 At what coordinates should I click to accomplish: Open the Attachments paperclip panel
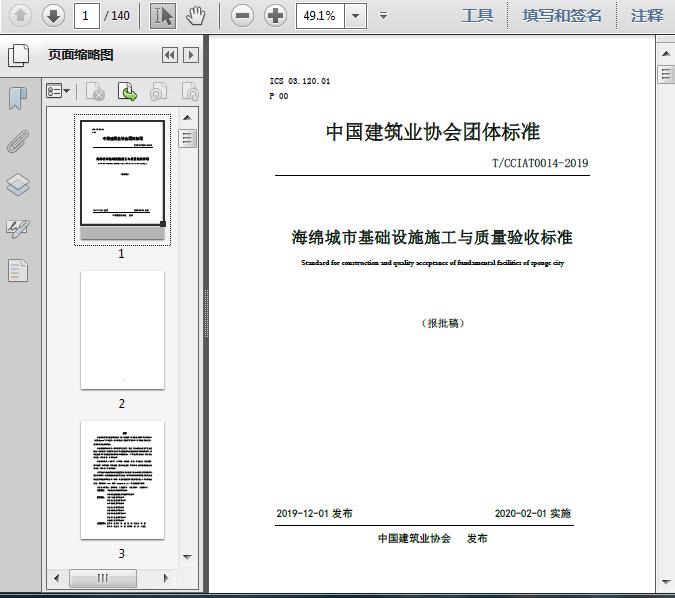tap(18, 141)
